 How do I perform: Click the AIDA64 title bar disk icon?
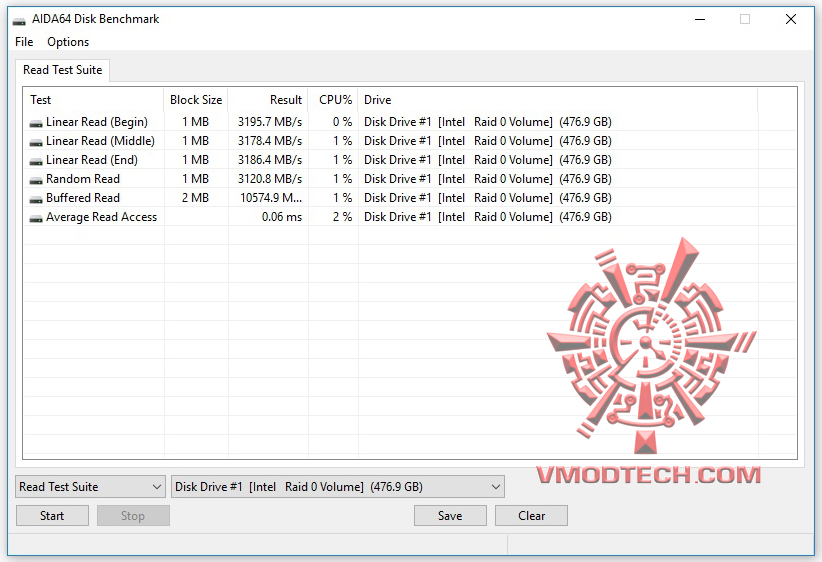(19, 21)
